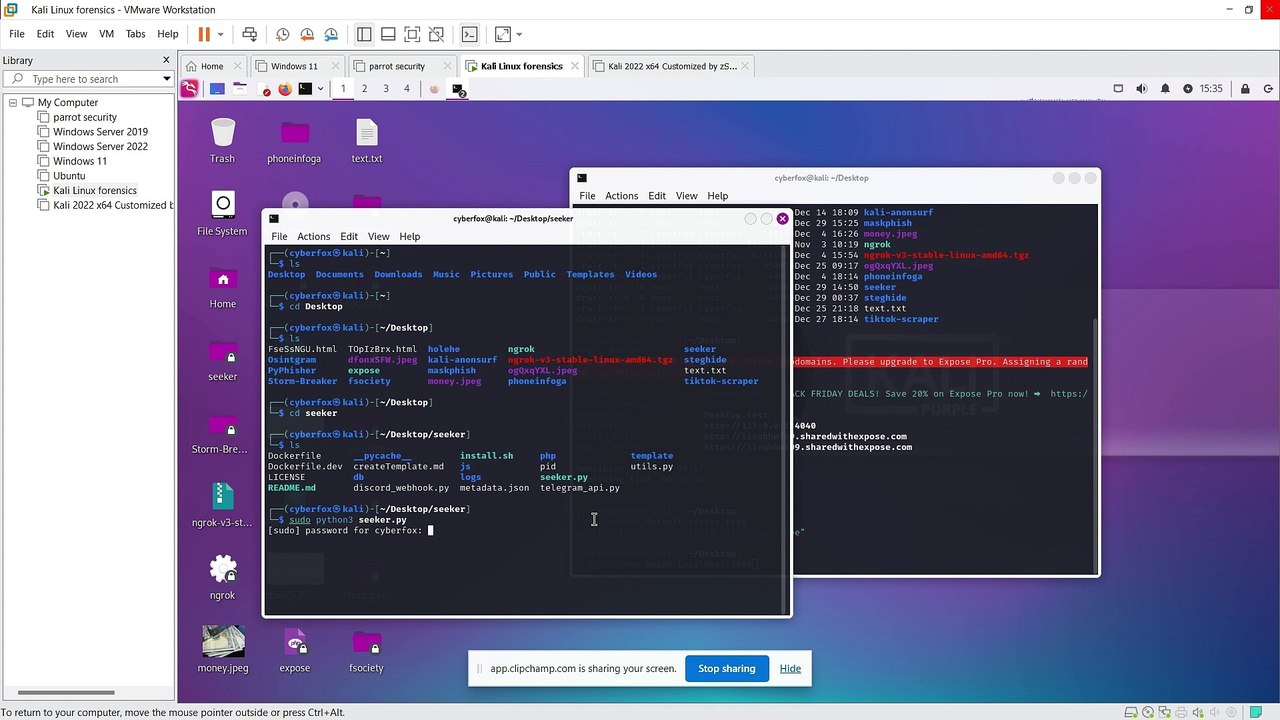Image resolution: width=1280 pixels, height=720 pixels.
Task: Select Windows Server 2022 in the library
Action: (x=100, y=146)
